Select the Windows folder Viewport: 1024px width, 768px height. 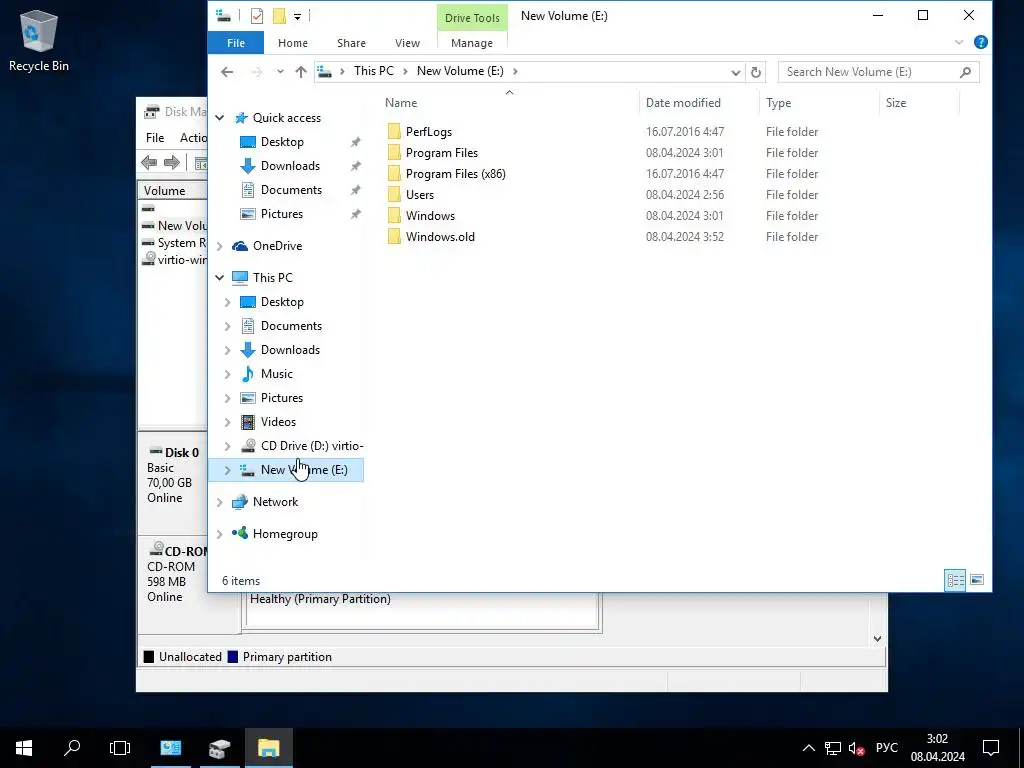point(430,216)
